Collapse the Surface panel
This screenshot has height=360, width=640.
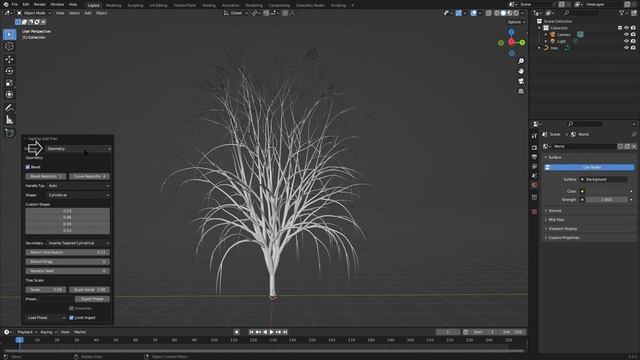pos(554,158)
